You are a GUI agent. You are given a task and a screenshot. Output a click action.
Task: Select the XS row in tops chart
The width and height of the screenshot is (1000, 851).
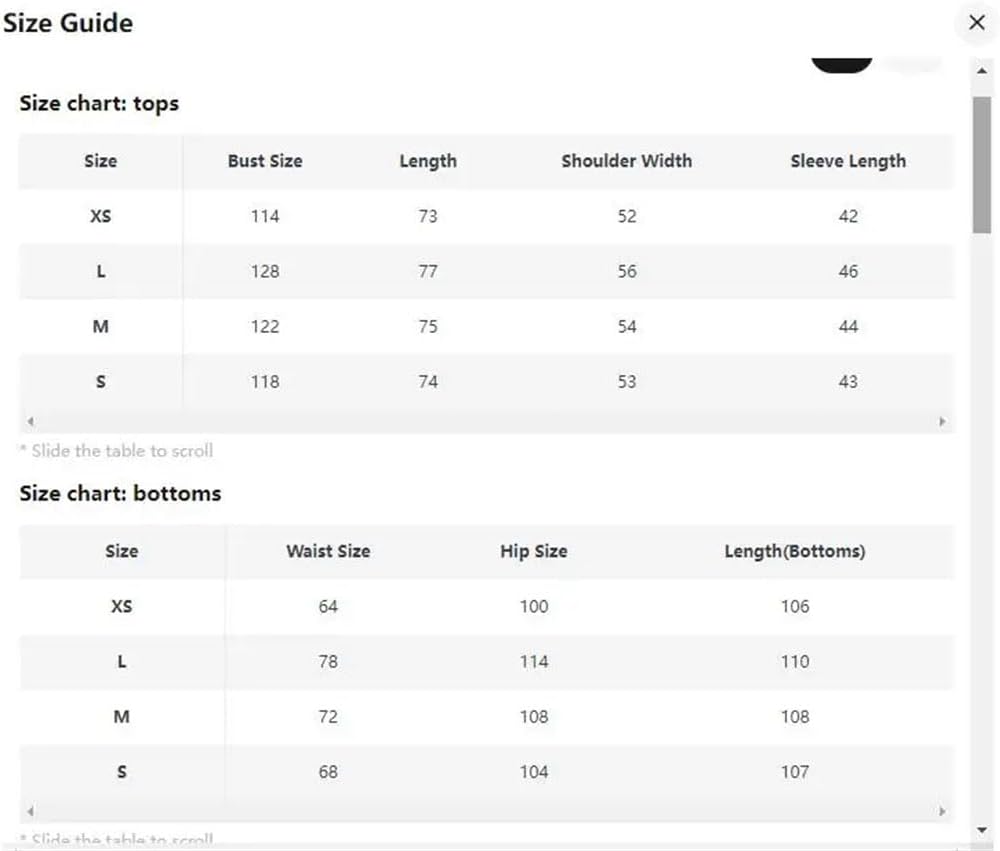coord(487,216)
